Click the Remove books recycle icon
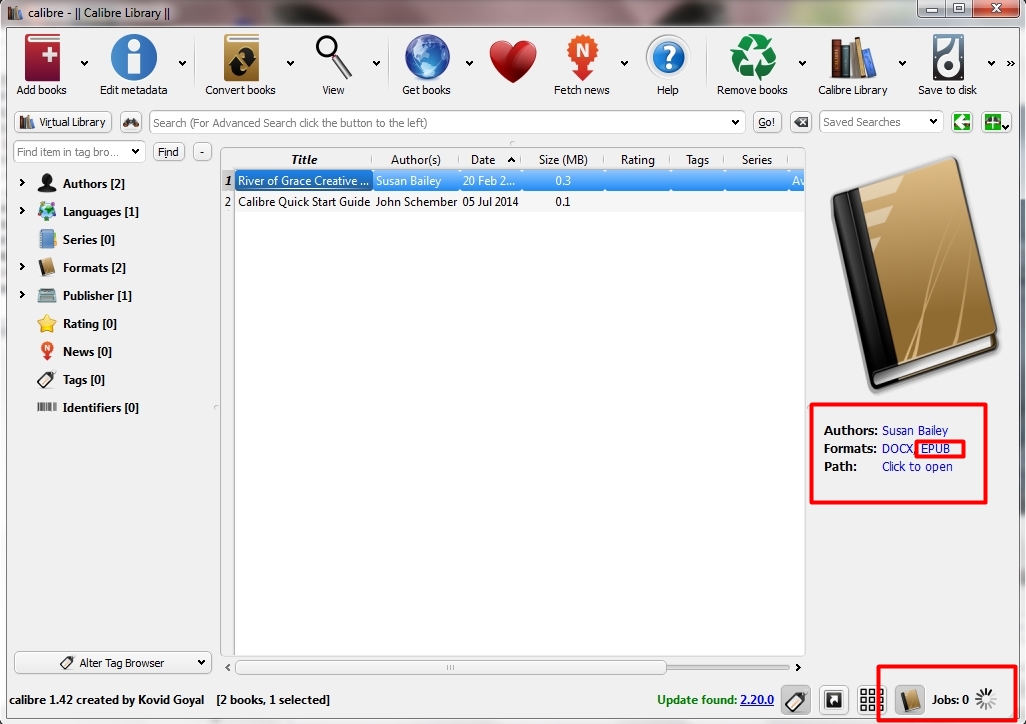Screen dimensions: 1026x724 752,59
